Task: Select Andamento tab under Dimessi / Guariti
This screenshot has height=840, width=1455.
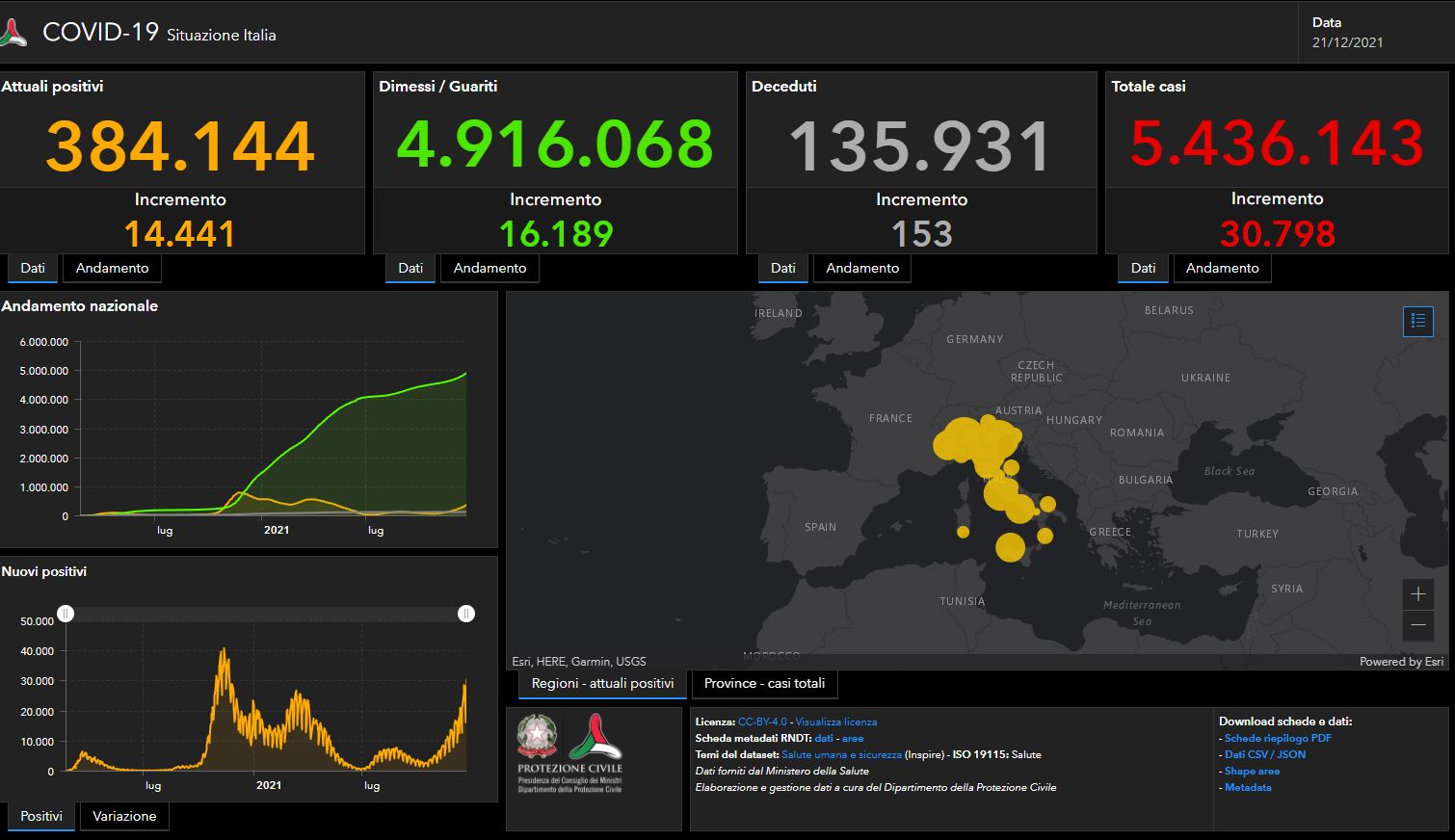Action: coord(489,268)
